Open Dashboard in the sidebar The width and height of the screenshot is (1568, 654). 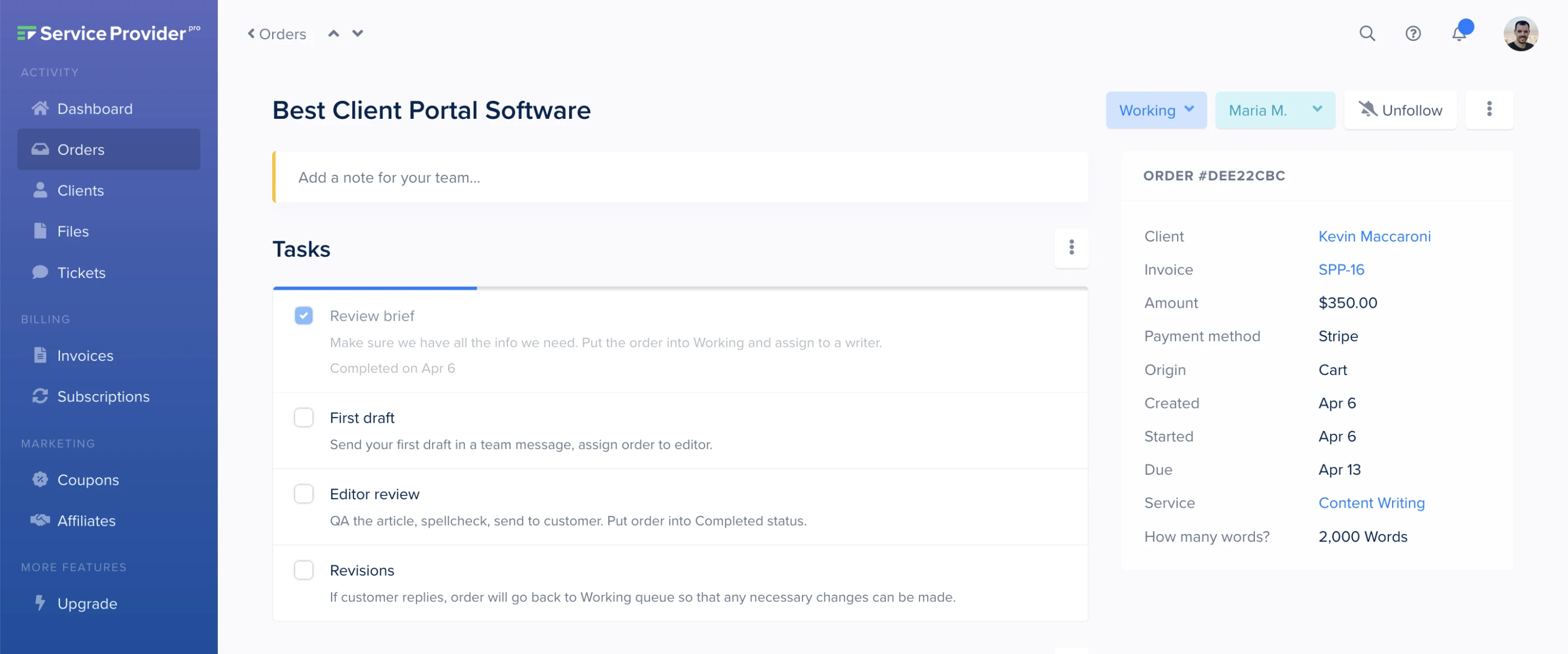tap(108, 109)
